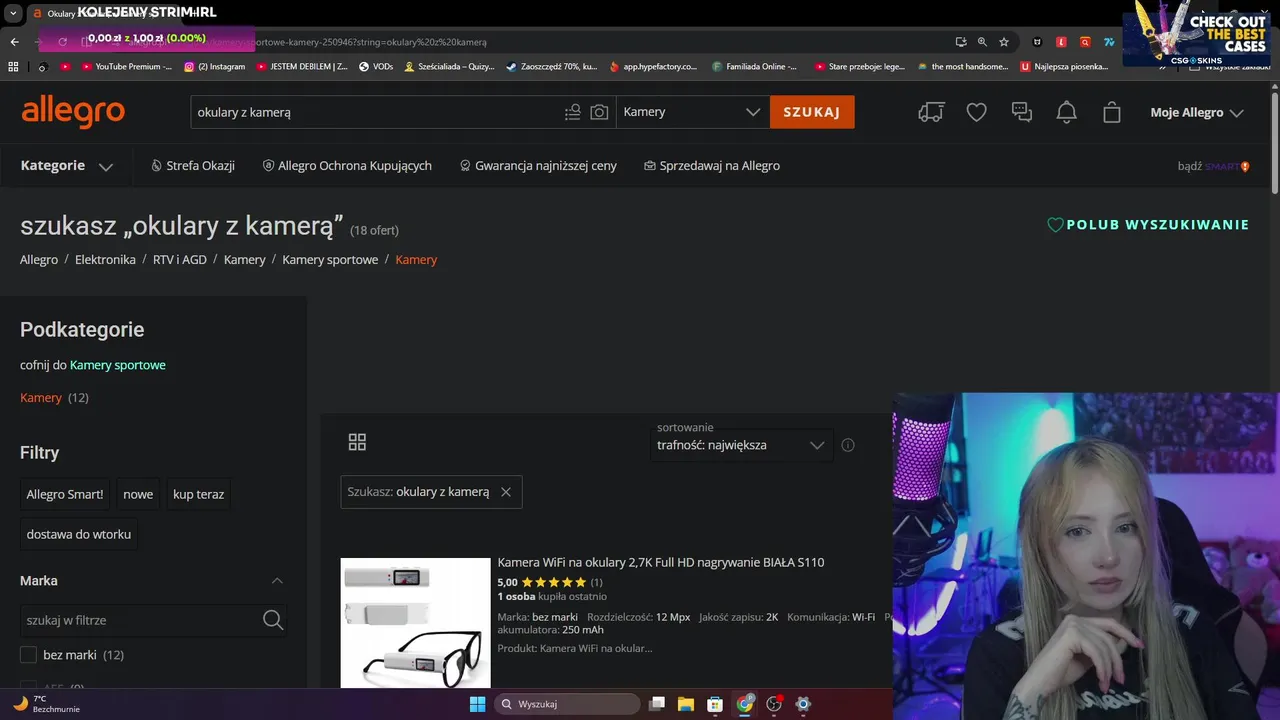
Task: Open the Settings gear on the taskbar
Action: click(803, 704)
